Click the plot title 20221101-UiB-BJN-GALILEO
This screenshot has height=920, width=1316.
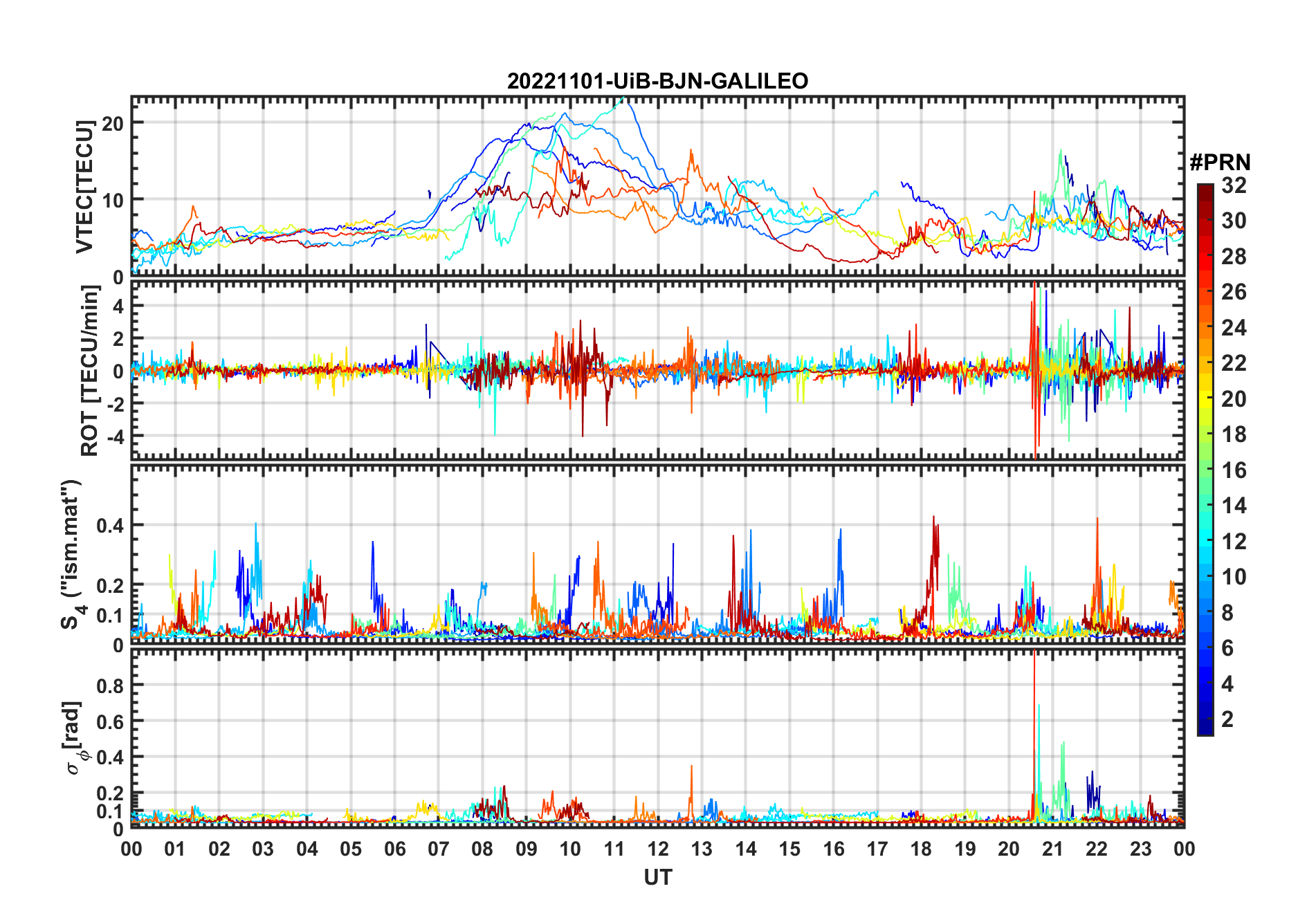657,82
